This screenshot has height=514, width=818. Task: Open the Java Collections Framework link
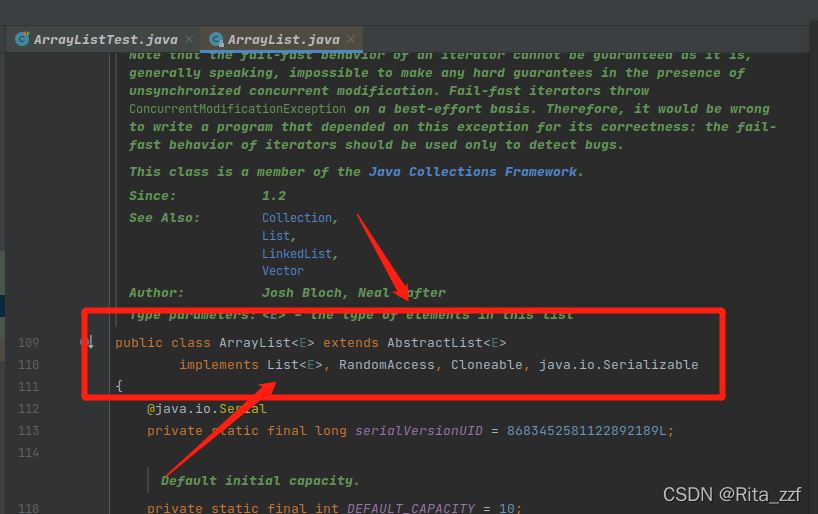472,172
